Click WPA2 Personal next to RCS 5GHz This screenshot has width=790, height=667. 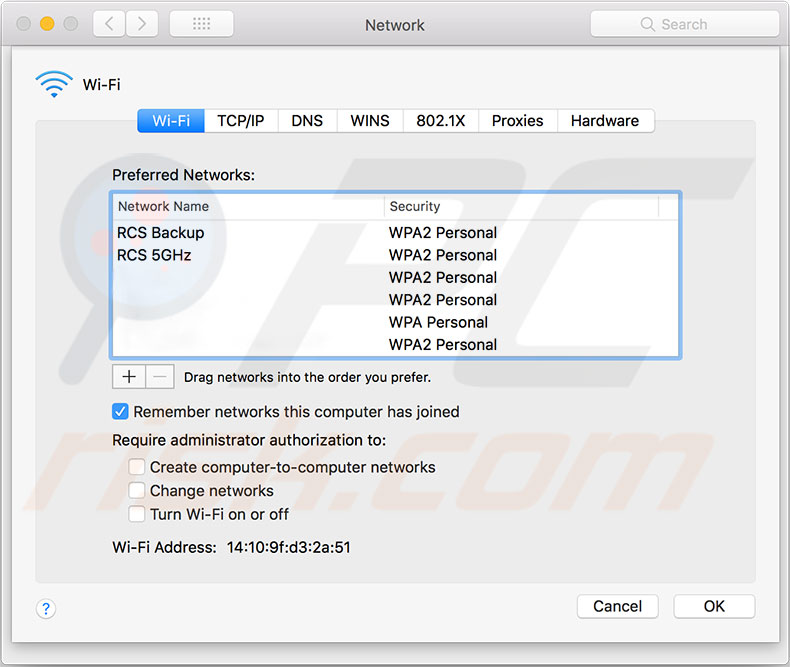[x=443, y=255]
